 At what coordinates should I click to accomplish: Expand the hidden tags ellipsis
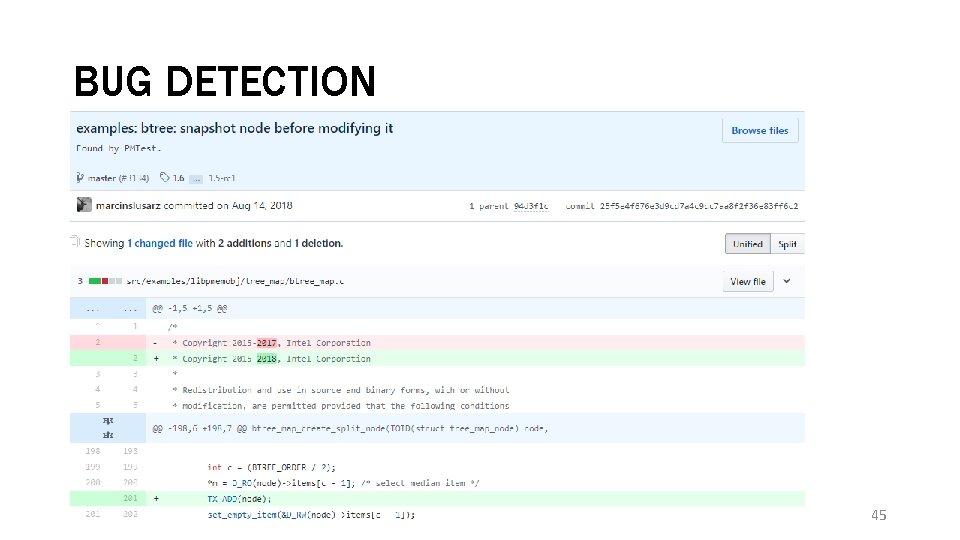(x=196, y=179)
